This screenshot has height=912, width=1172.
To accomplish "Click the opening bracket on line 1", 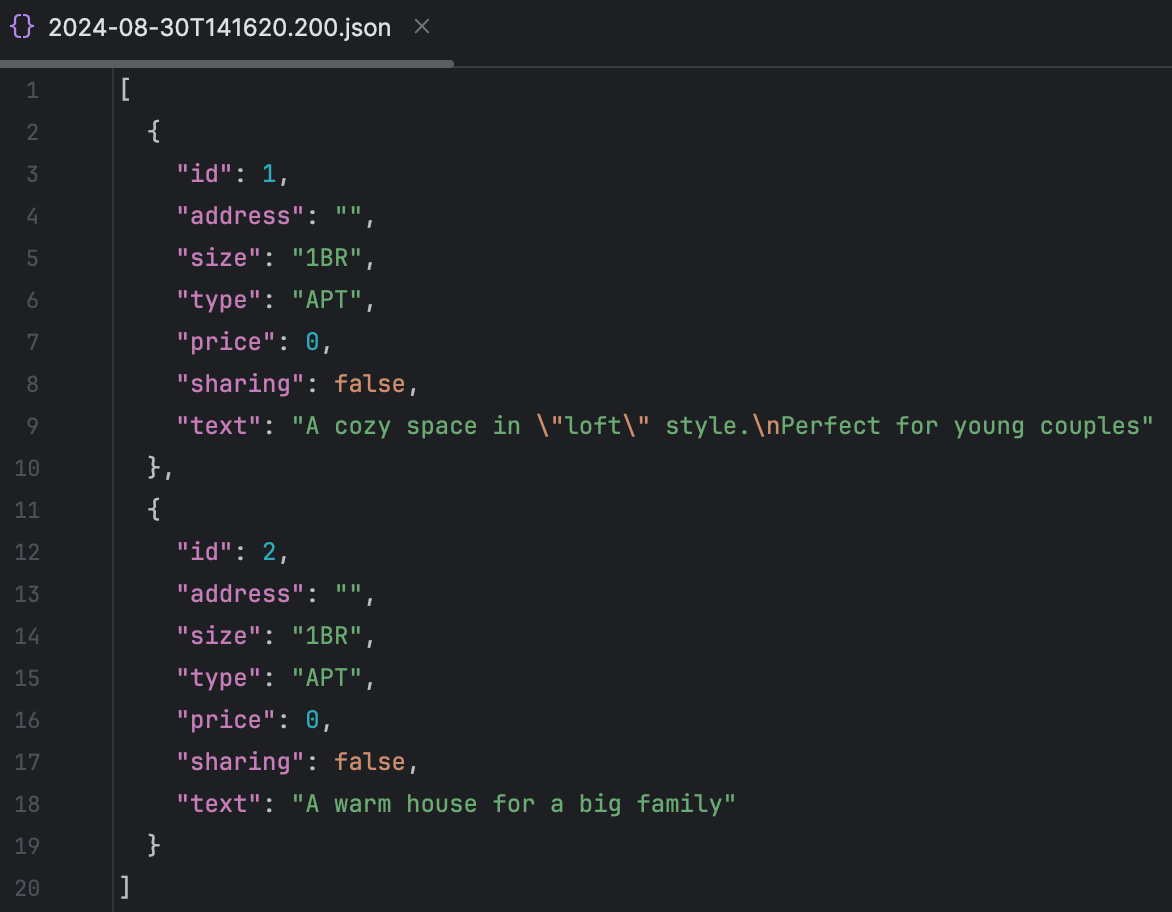I will coord(122,89).
